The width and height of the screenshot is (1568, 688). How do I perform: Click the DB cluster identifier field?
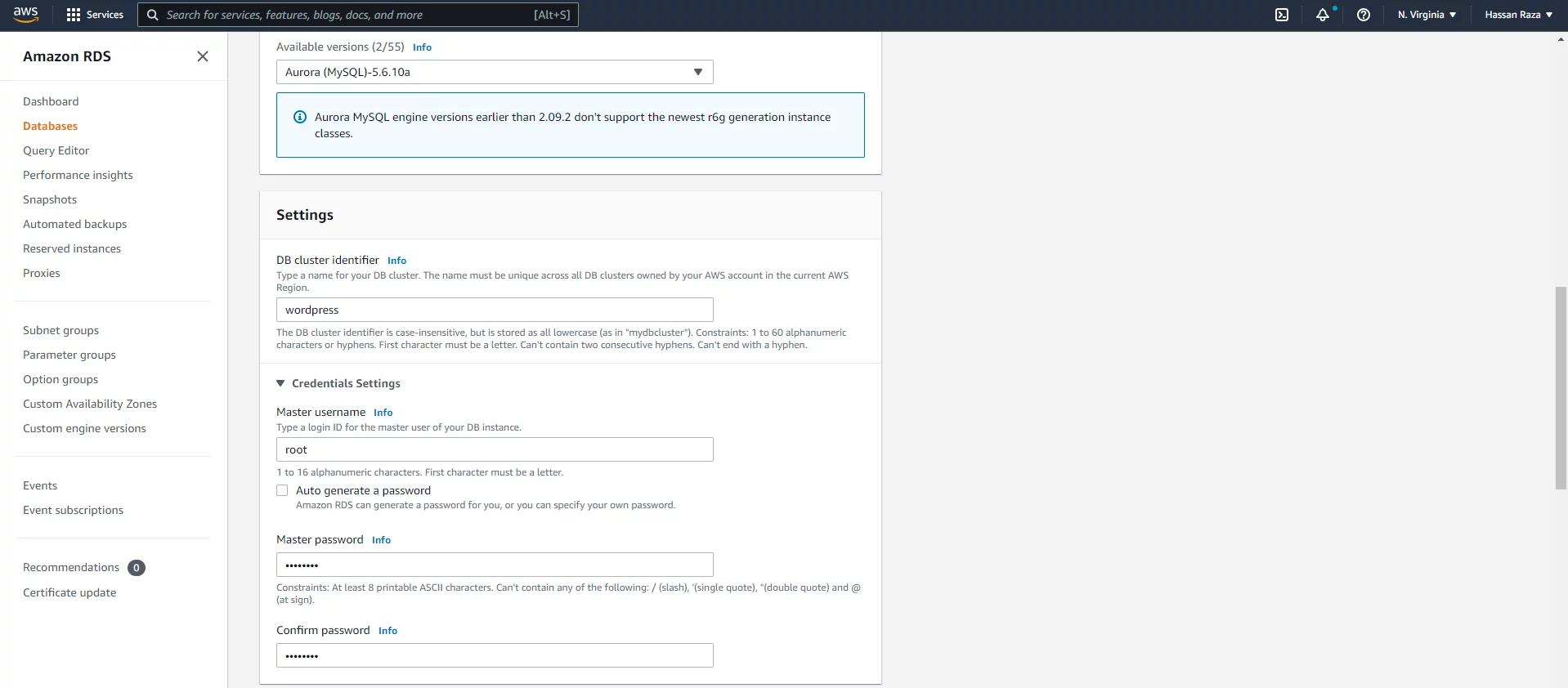coord(495,310)
